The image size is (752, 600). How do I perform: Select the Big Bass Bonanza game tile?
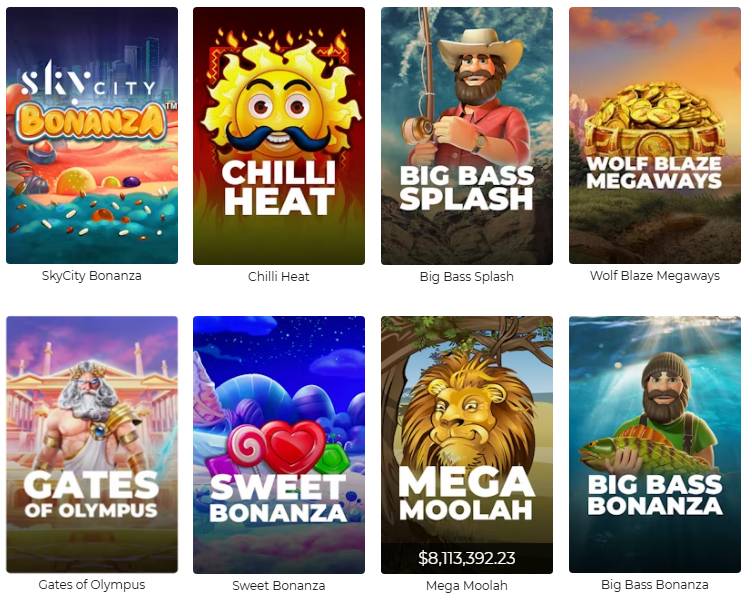pyautogui.click(x=655, y=444)
